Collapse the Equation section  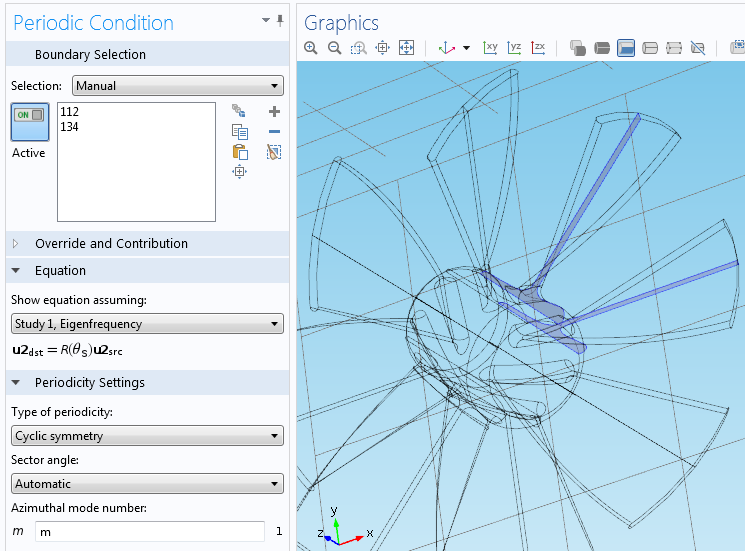tap(16, 271)
